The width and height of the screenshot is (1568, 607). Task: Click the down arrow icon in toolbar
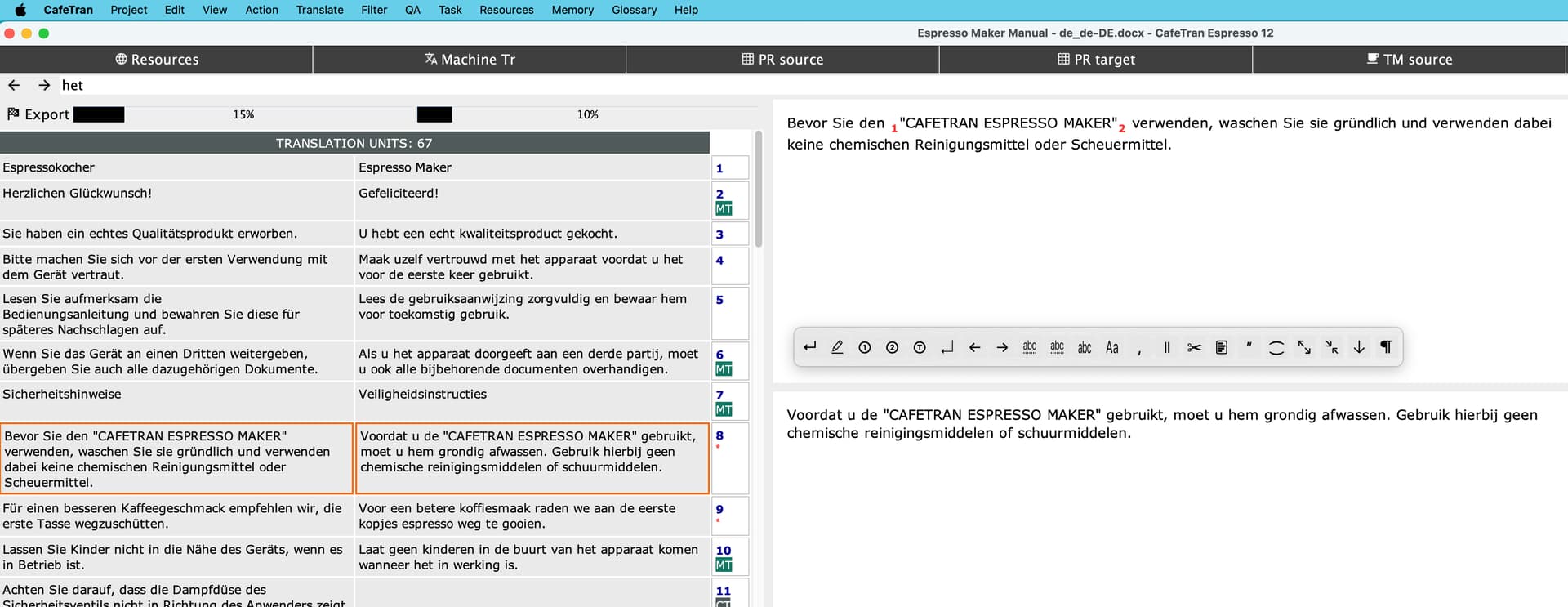(x=1359, y=347)
